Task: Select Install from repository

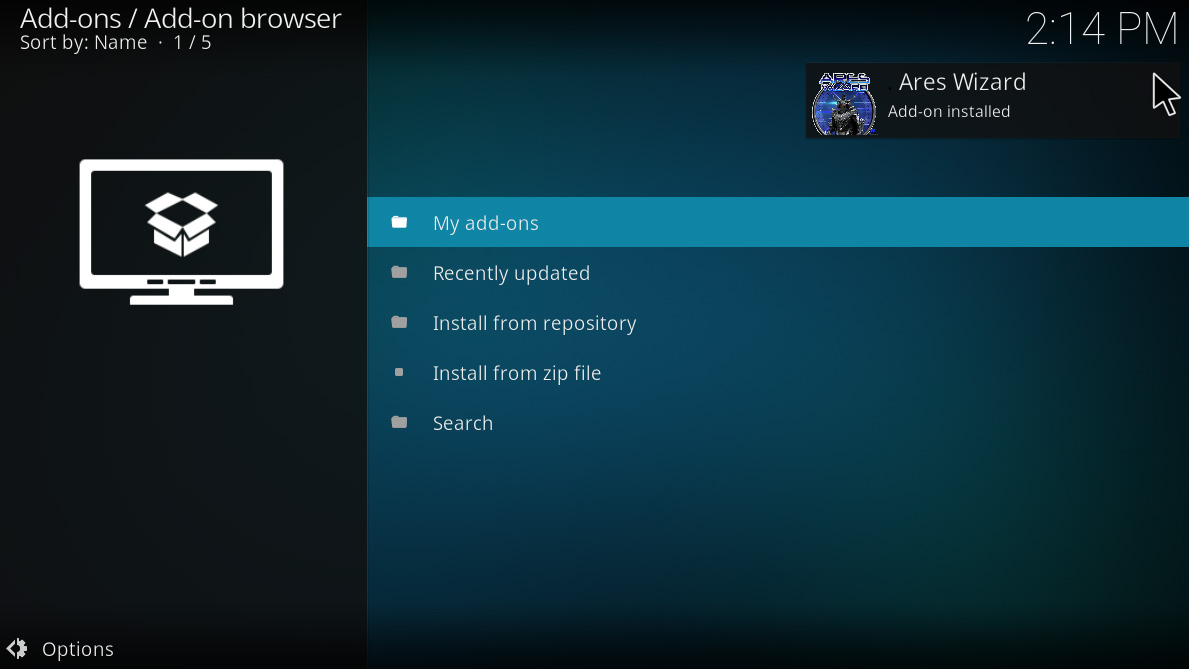Action: (534, 322)
